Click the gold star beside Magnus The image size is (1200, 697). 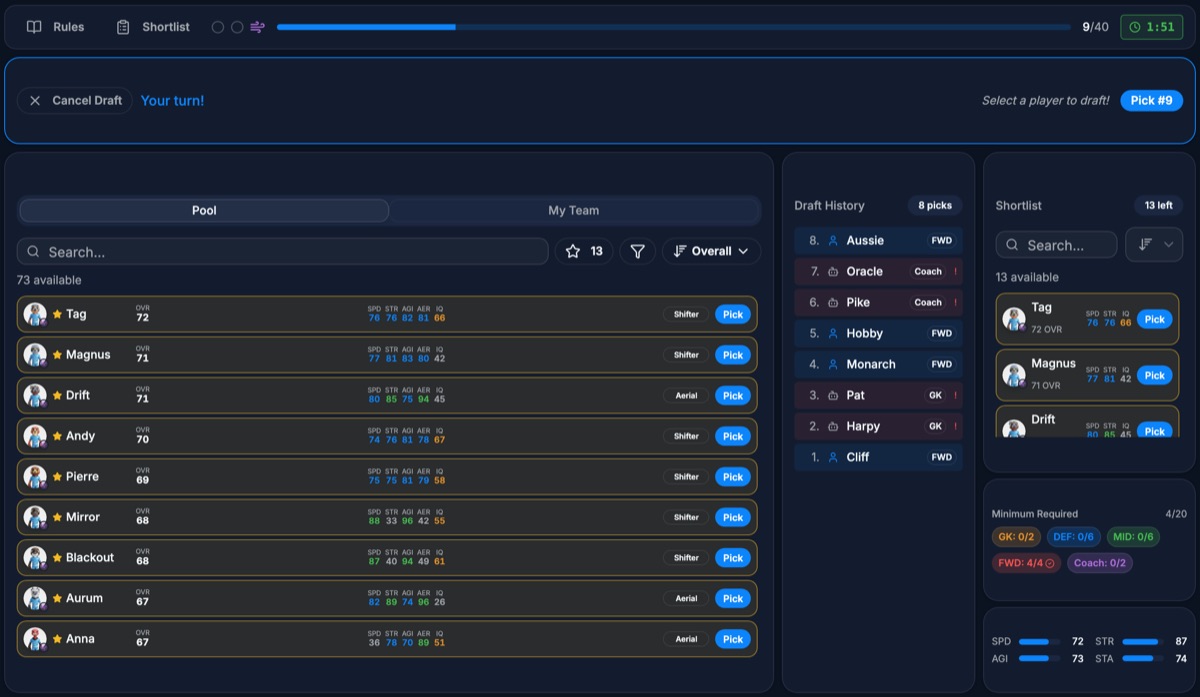coord(57,355)
